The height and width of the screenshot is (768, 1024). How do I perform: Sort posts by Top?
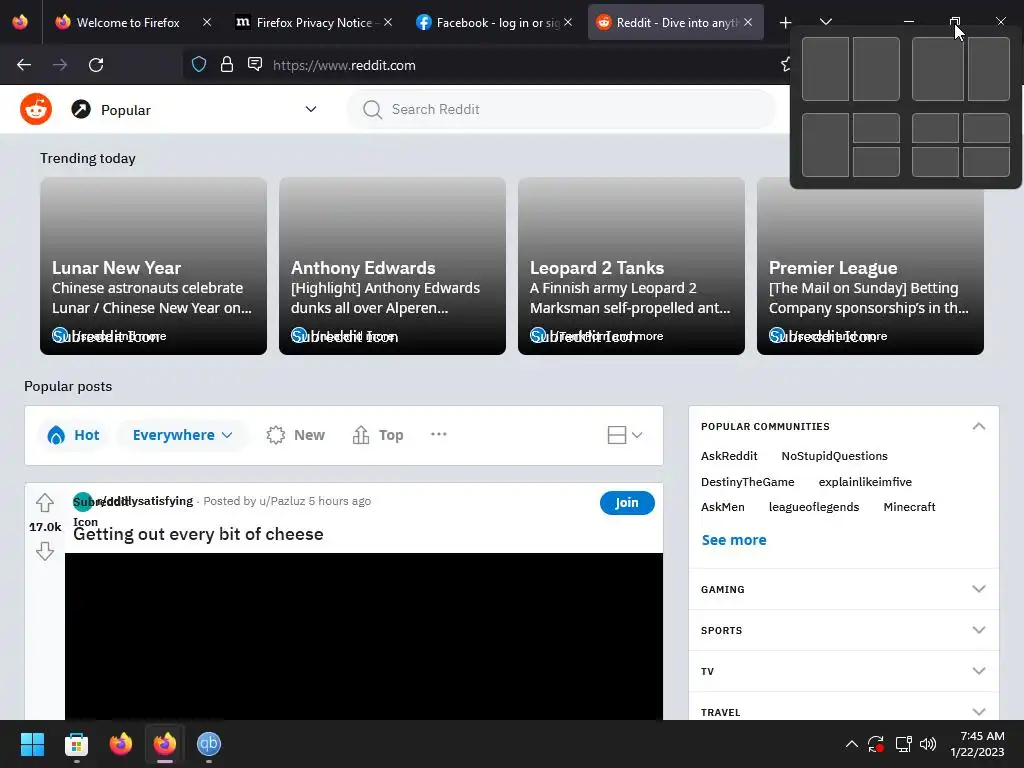click(x=378, y=435)
